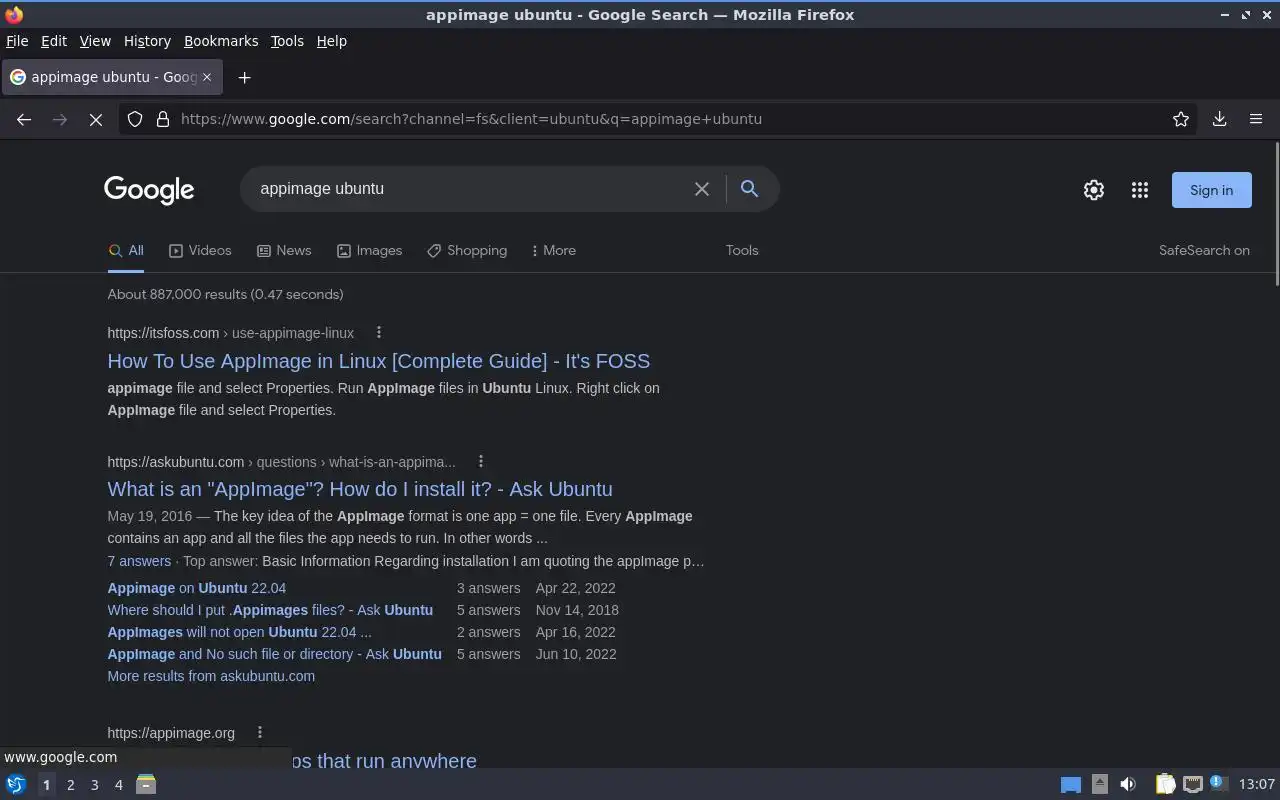Image resolution: width=1280 pixels, height=800 pixels.
Task: Switch to Videos results tab
Action: tap(200, 250)
